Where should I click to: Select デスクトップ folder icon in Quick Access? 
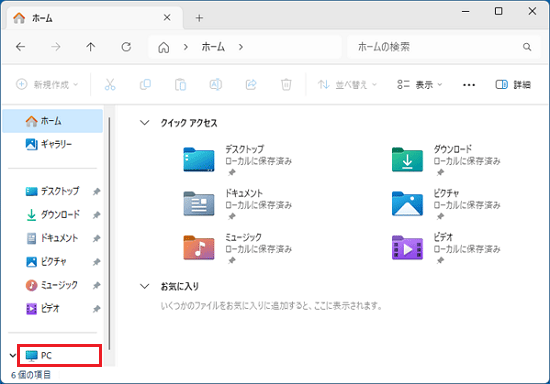pyautogui.click(x=199, y=160)
